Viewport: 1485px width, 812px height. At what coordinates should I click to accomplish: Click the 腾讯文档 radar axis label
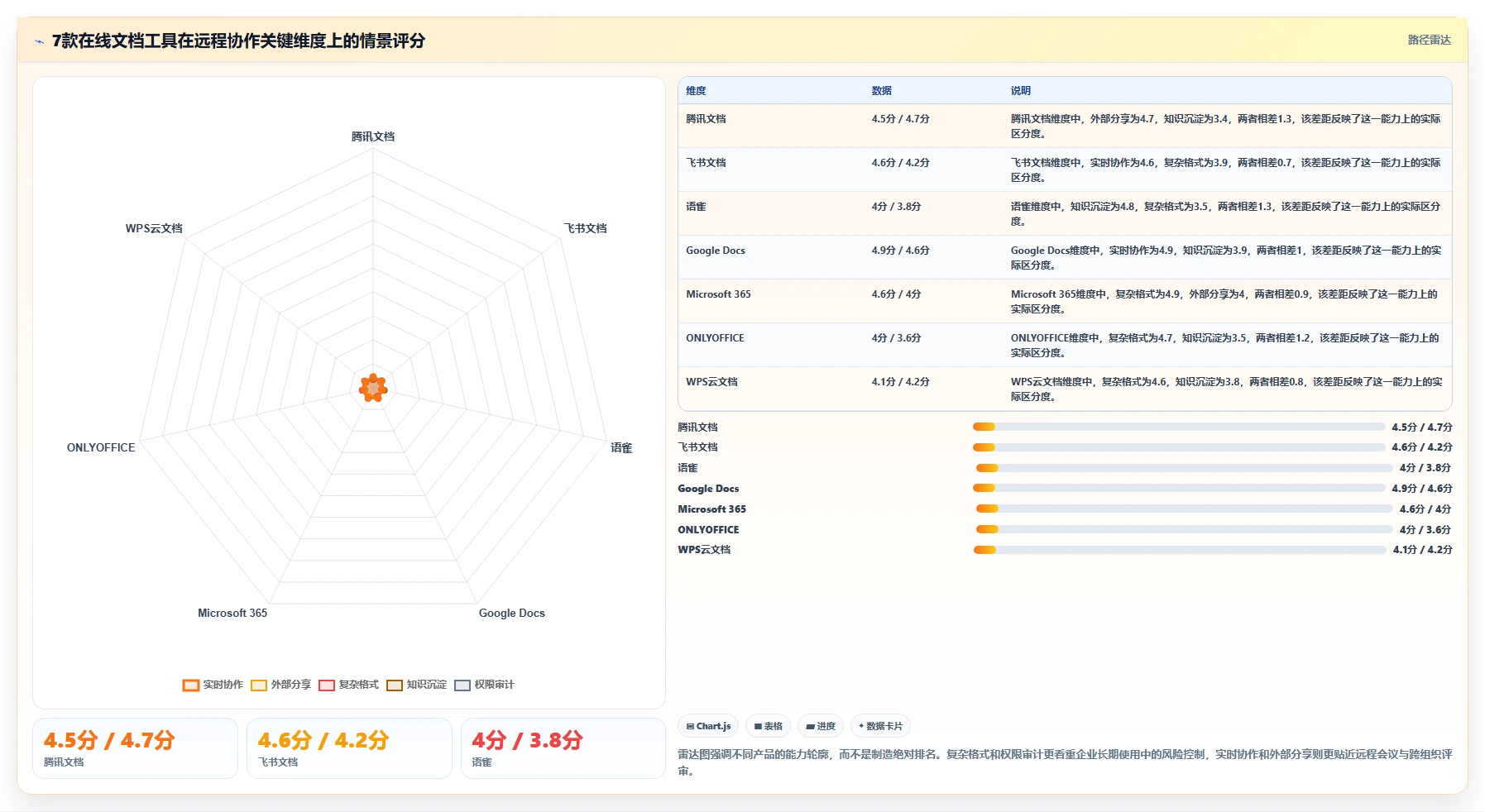pos(373,136)
